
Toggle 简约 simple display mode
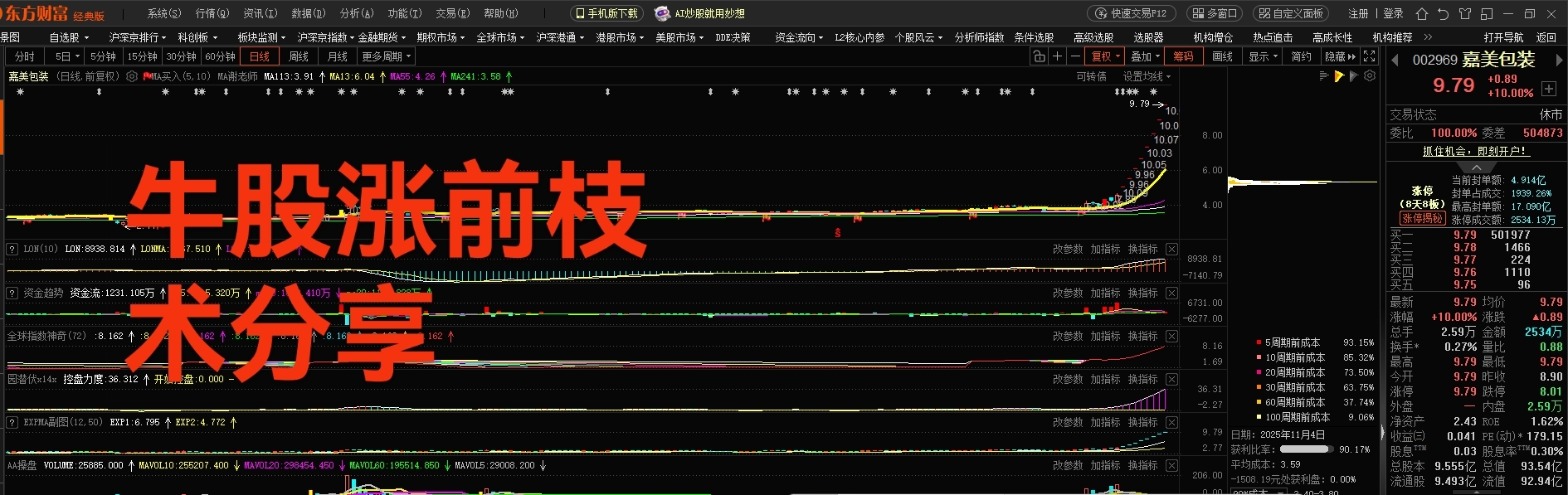(x=1301, y=56)
